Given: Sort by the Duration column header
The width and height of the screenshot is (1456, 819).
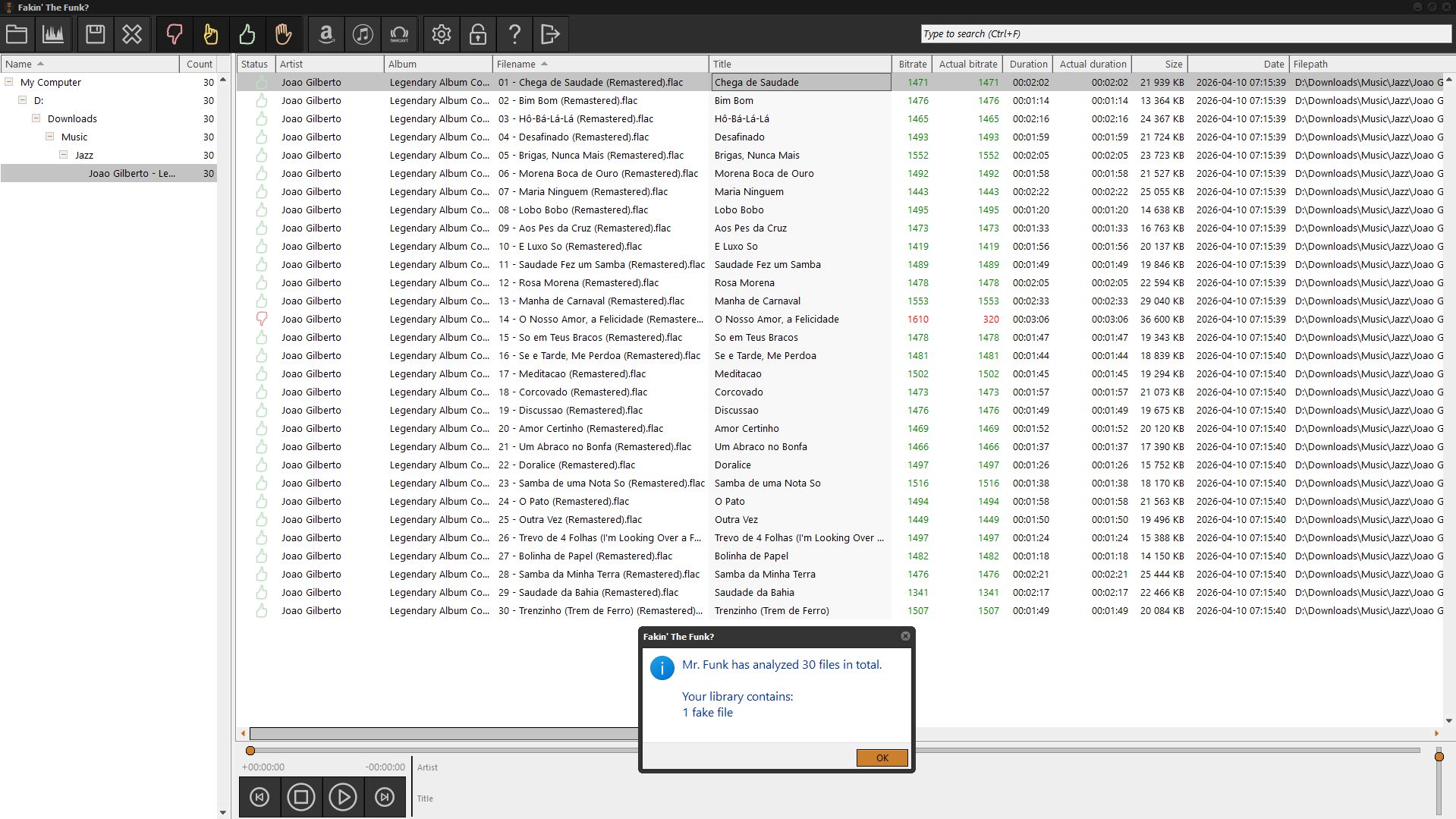Looking at the screenshot, I should tap(1028, 65).
